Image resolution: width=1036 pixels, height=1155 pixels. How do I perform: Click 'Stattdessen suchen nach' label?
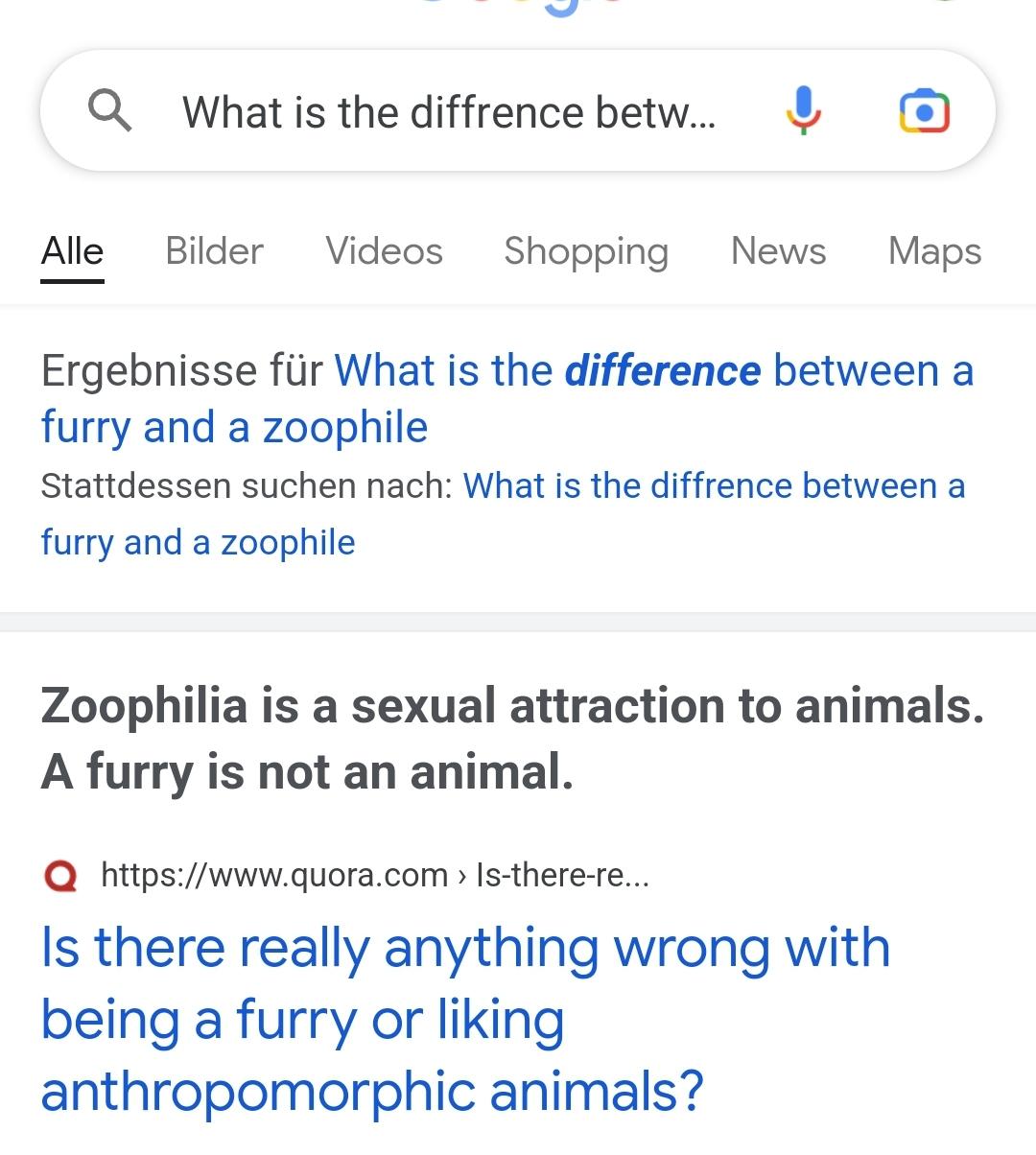coord(246,486)
